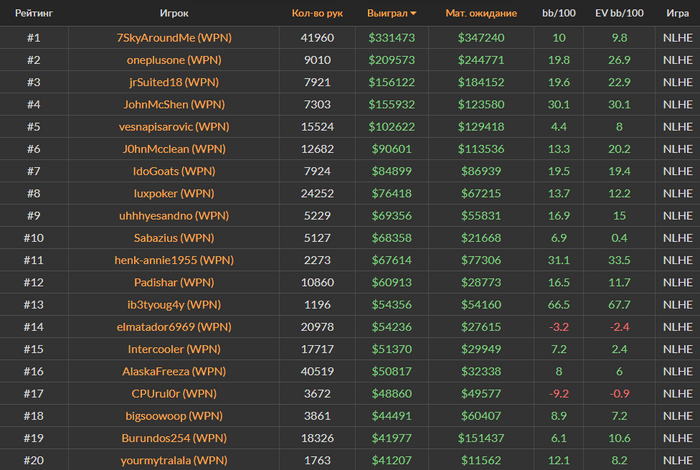Open player 7SkyAroundMe (WPN) profile
The image size is (700, 470).
[174, 38]
